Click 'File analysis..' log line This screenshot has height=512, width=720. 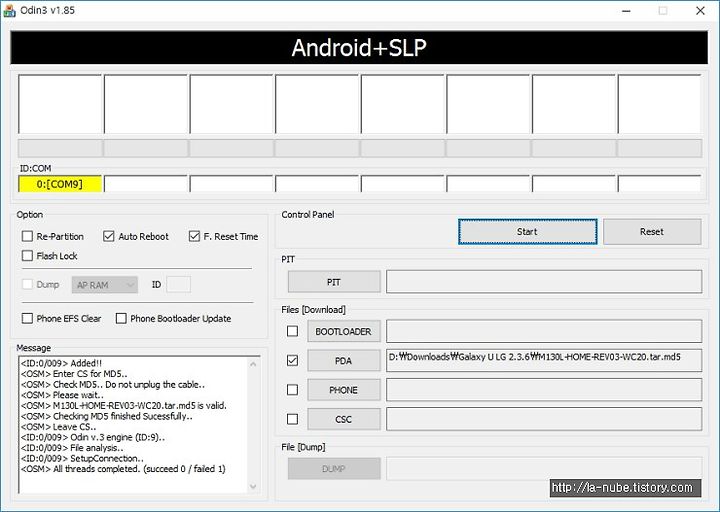tap(72, 448)
